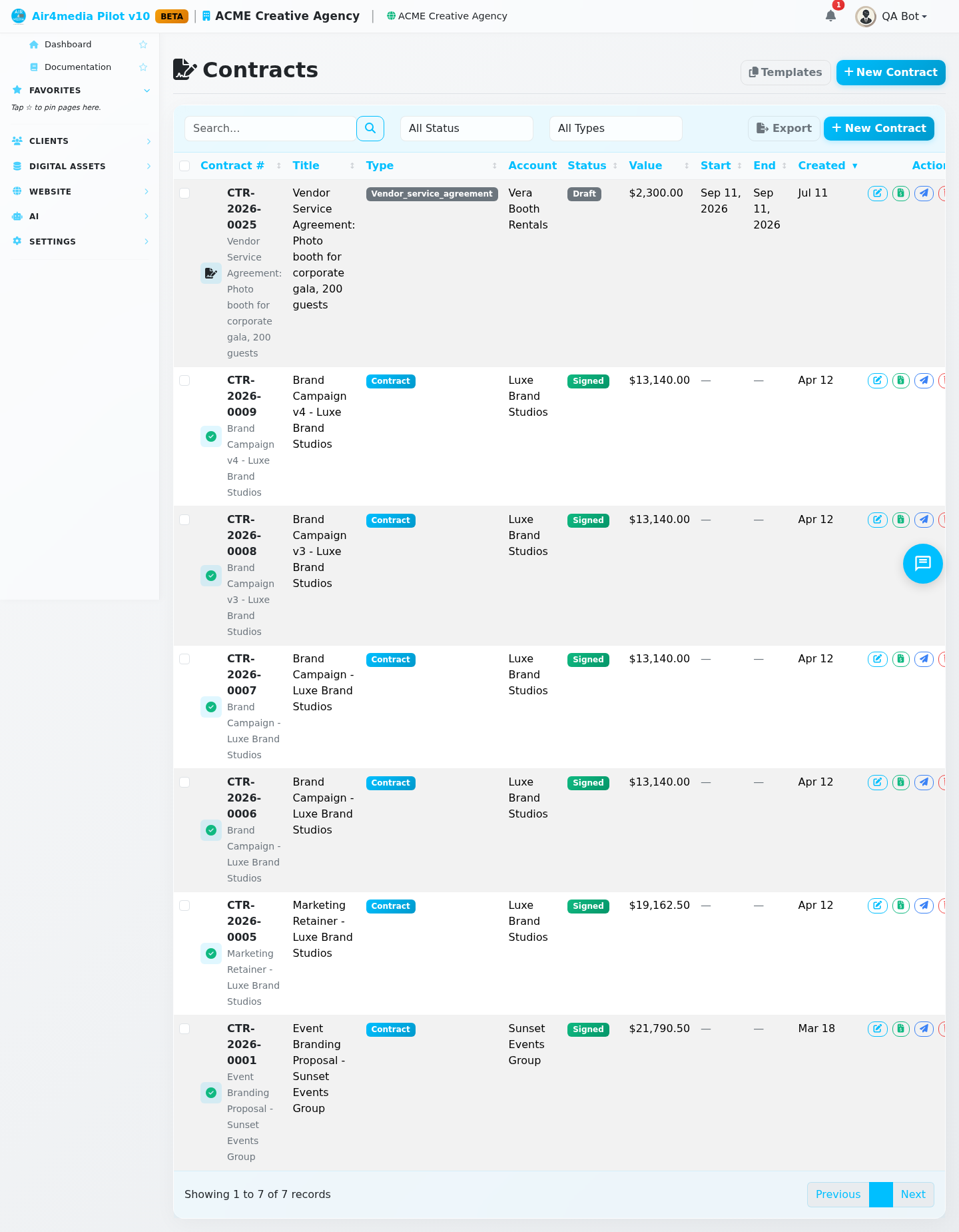
Task: Sort the table by Created column
Action: pos(828,166)
